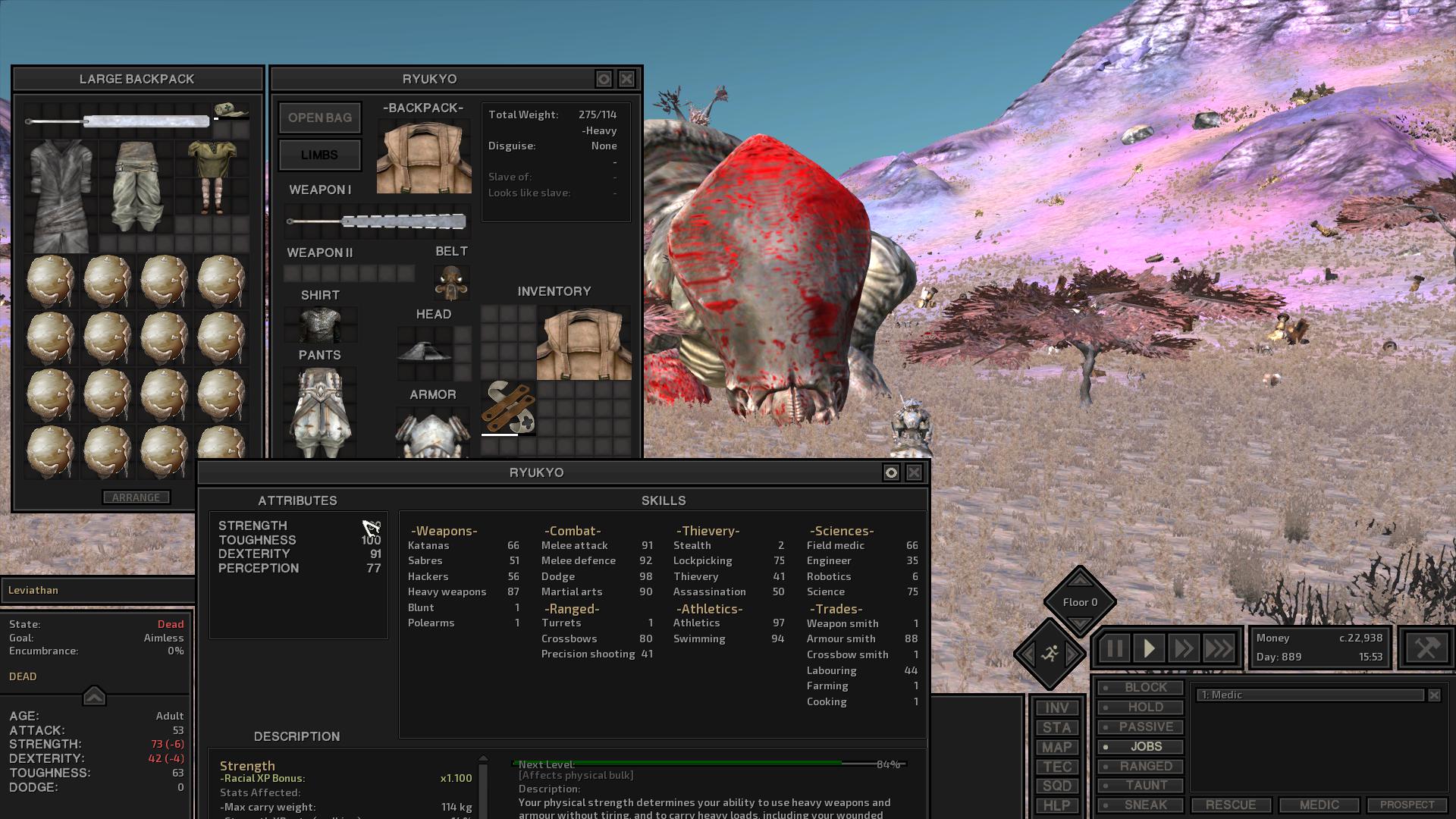The height and width of the screenshot is (819, 1456).
Task: Open the MAP panel
Action: click(x=1056, y=747)
